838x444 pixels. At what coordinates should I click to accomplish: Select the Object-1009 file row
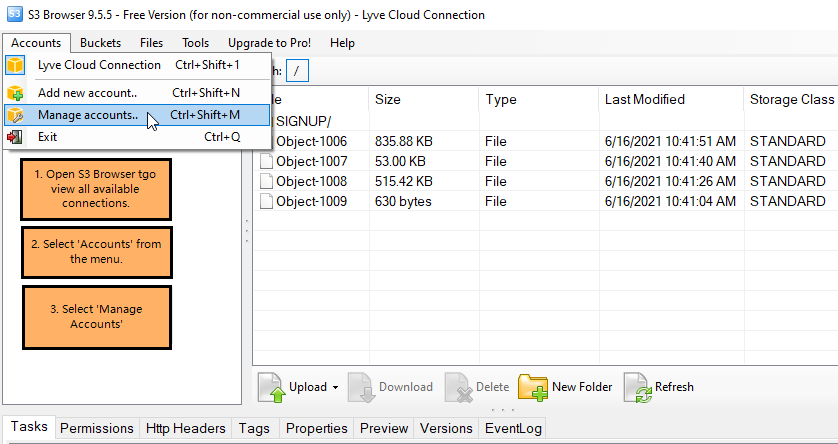(312, 202)
